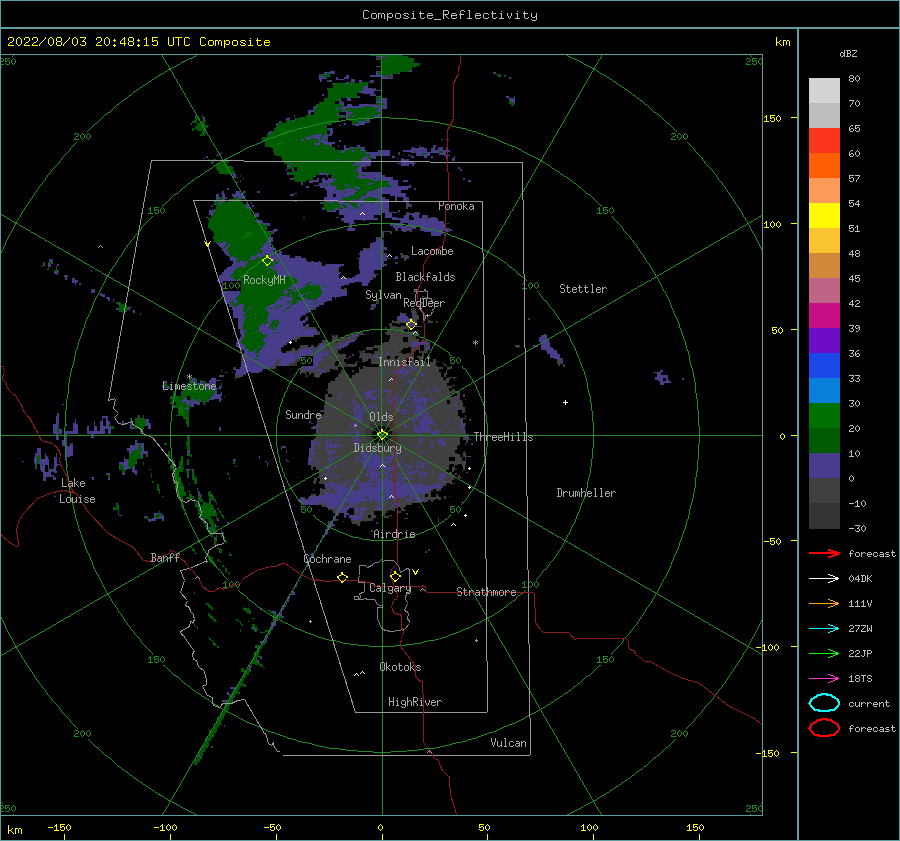Click the Okotoks label
The height and width of the screenshot is (841, 900).
tap(400, 667)
